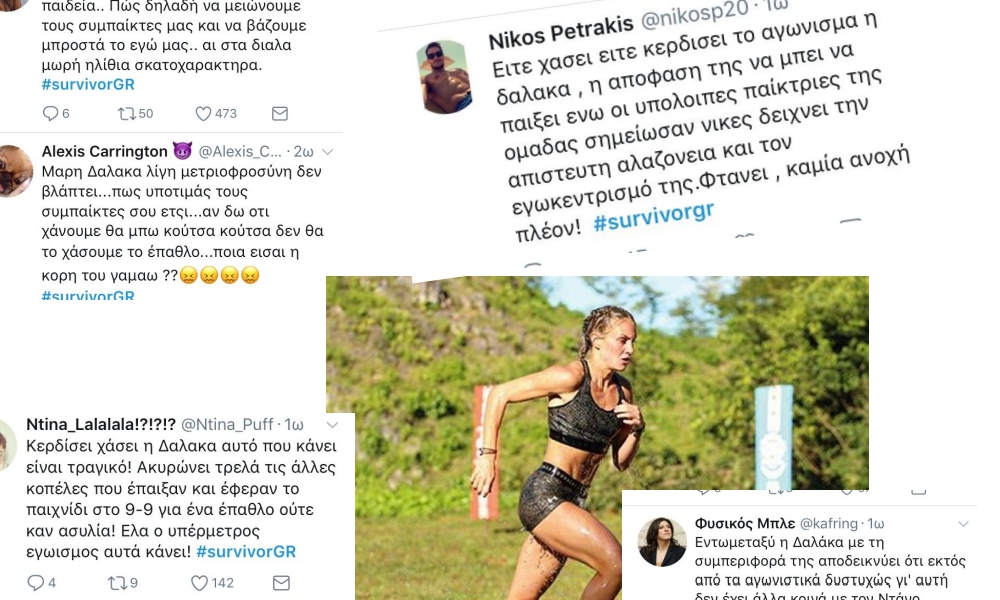Click reply icon with 6 comments
The width and height of the screenshot is (1000, 600).
[x=50, y=113]
